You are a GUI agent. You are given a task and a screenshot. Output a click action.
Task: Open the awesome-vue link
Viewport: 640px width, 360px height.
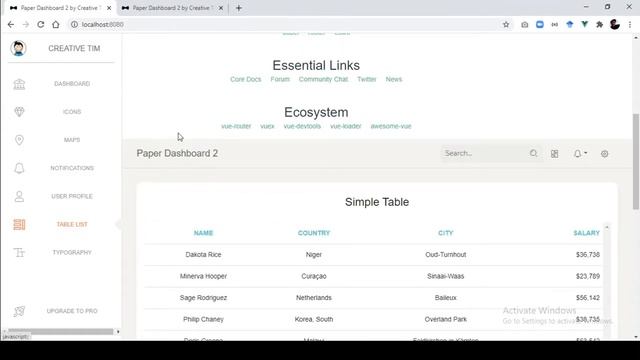tap(391, 126)
